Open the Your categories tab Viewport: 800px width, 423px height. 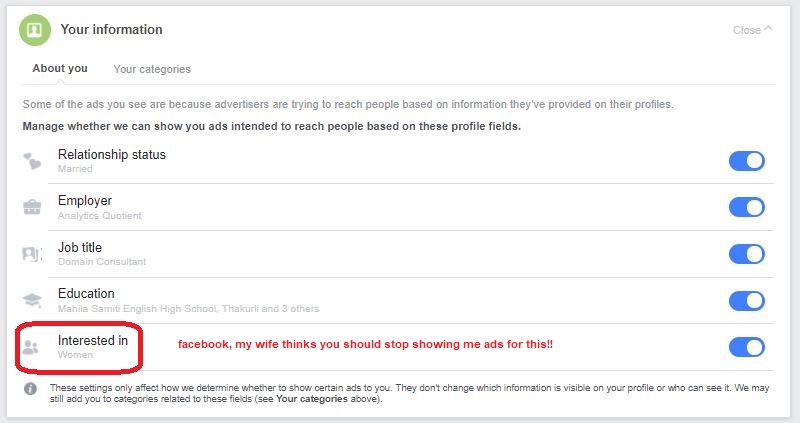[152, 69]
